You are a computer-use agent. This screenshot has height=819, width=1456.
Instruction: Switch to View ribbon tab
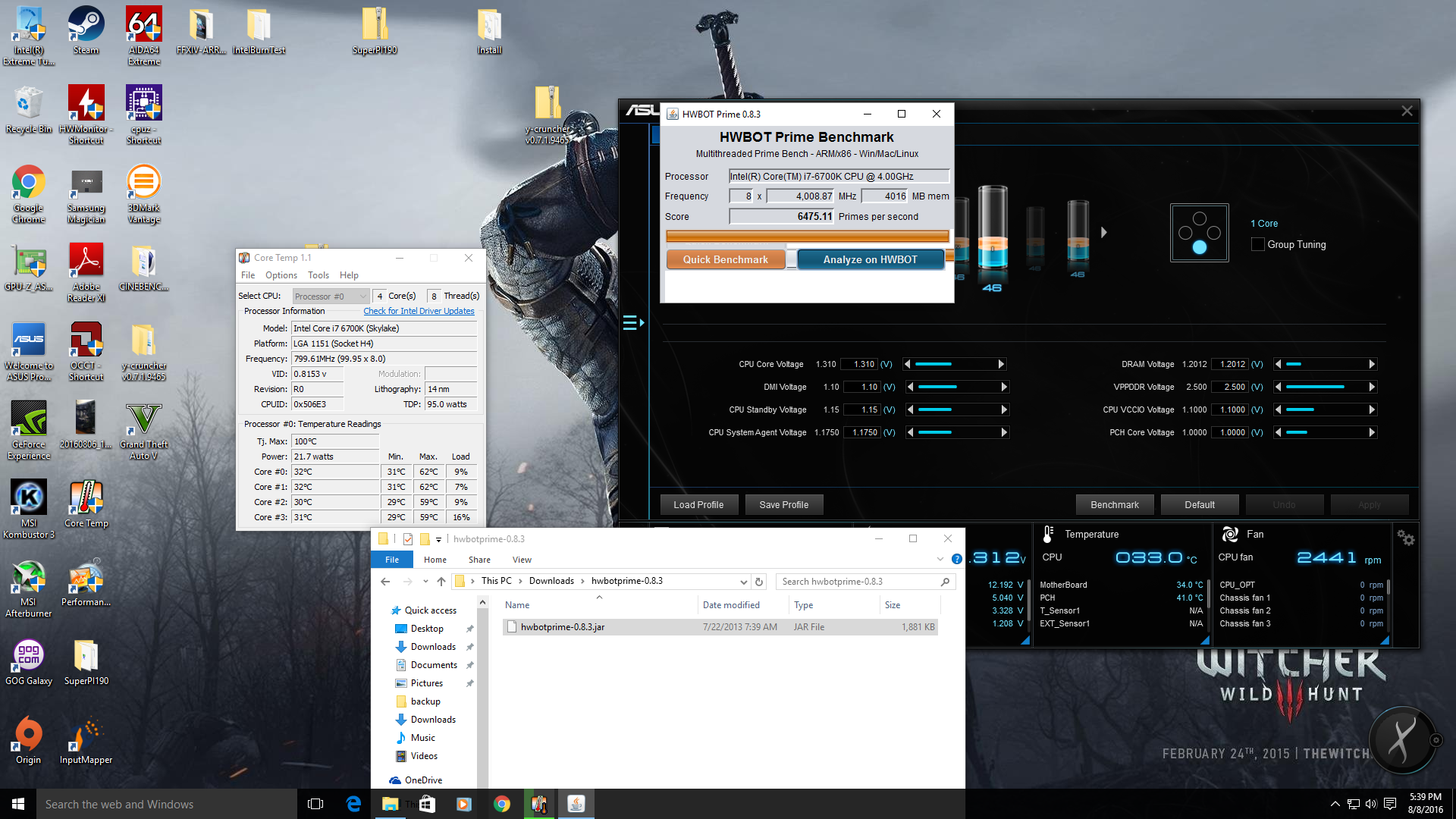point(522,560)
